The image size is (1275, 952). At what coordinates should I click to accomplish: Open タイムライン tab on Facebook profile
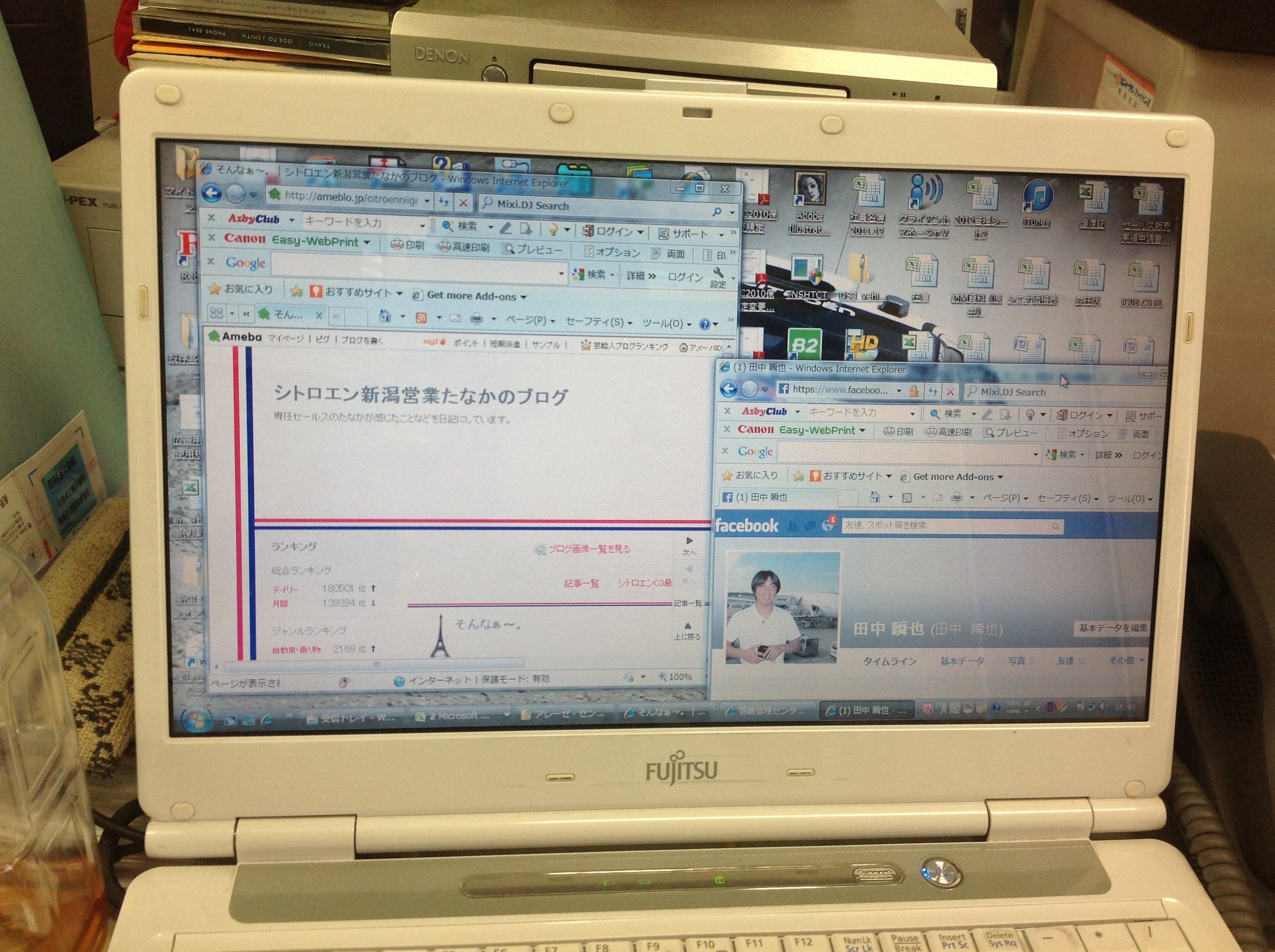click(x=889, y=661)
